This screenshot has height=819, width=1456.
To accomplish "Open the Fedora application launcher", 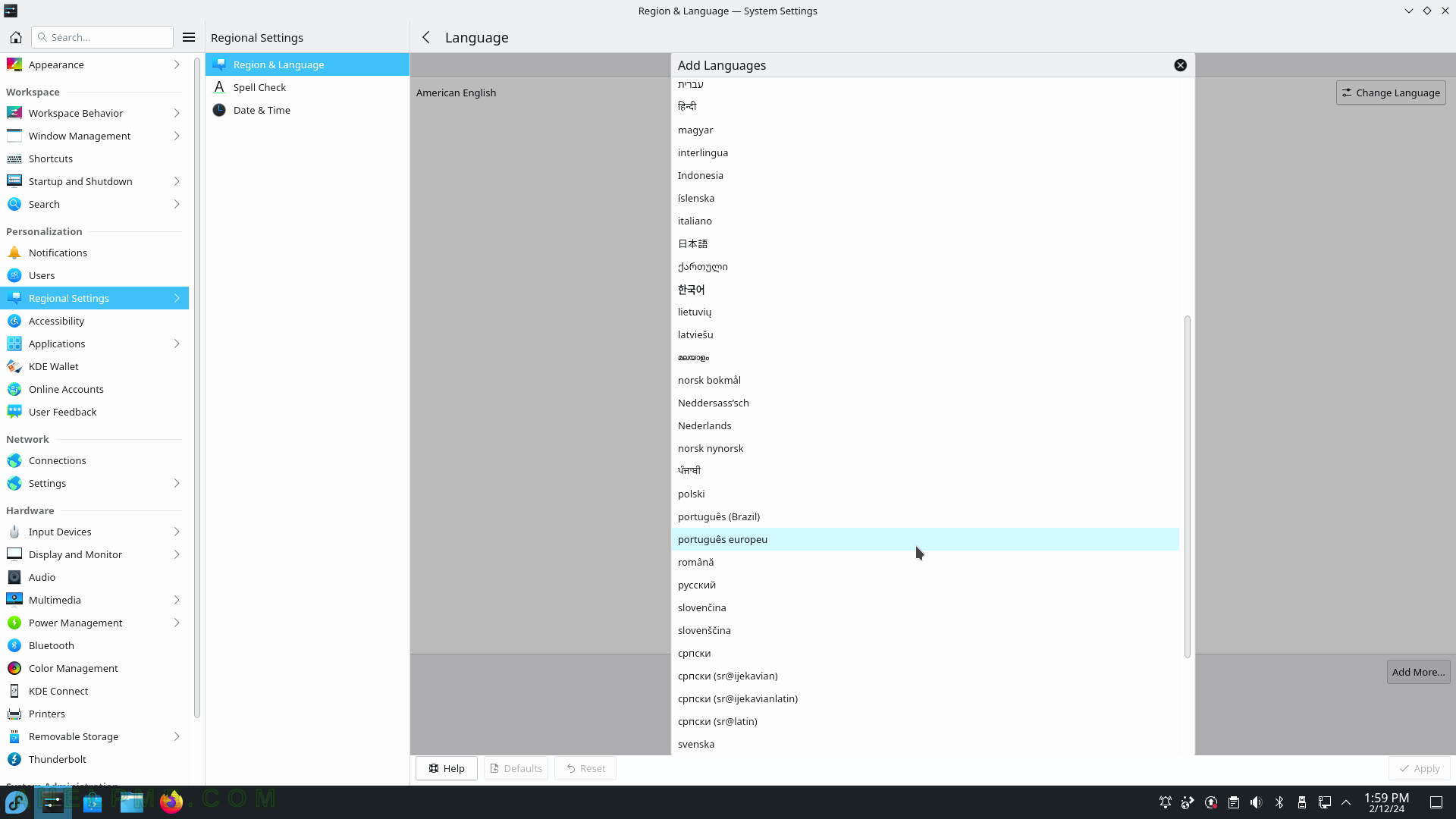I will [x=17, y=802].
